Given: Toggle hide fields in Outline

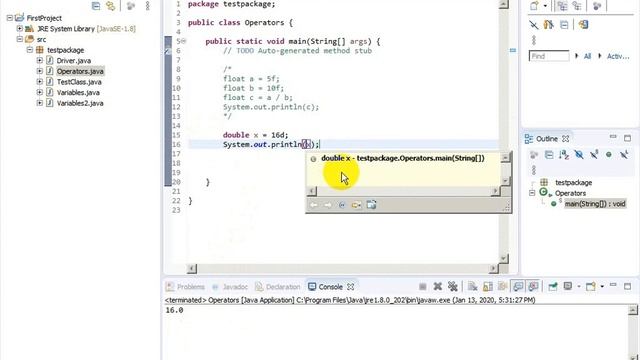Looking at the screenshot, I should click(579, 155).
